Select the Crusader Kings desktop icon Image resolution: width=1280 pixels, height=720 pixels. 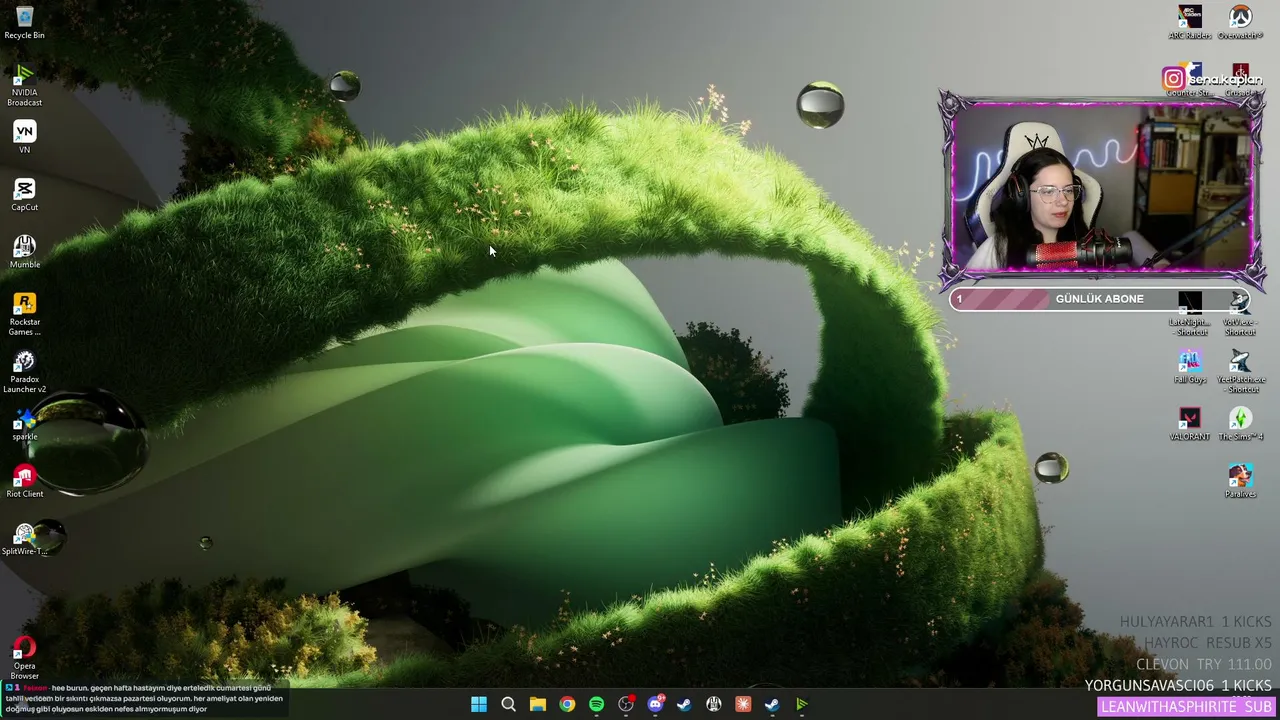(1240, 80)
